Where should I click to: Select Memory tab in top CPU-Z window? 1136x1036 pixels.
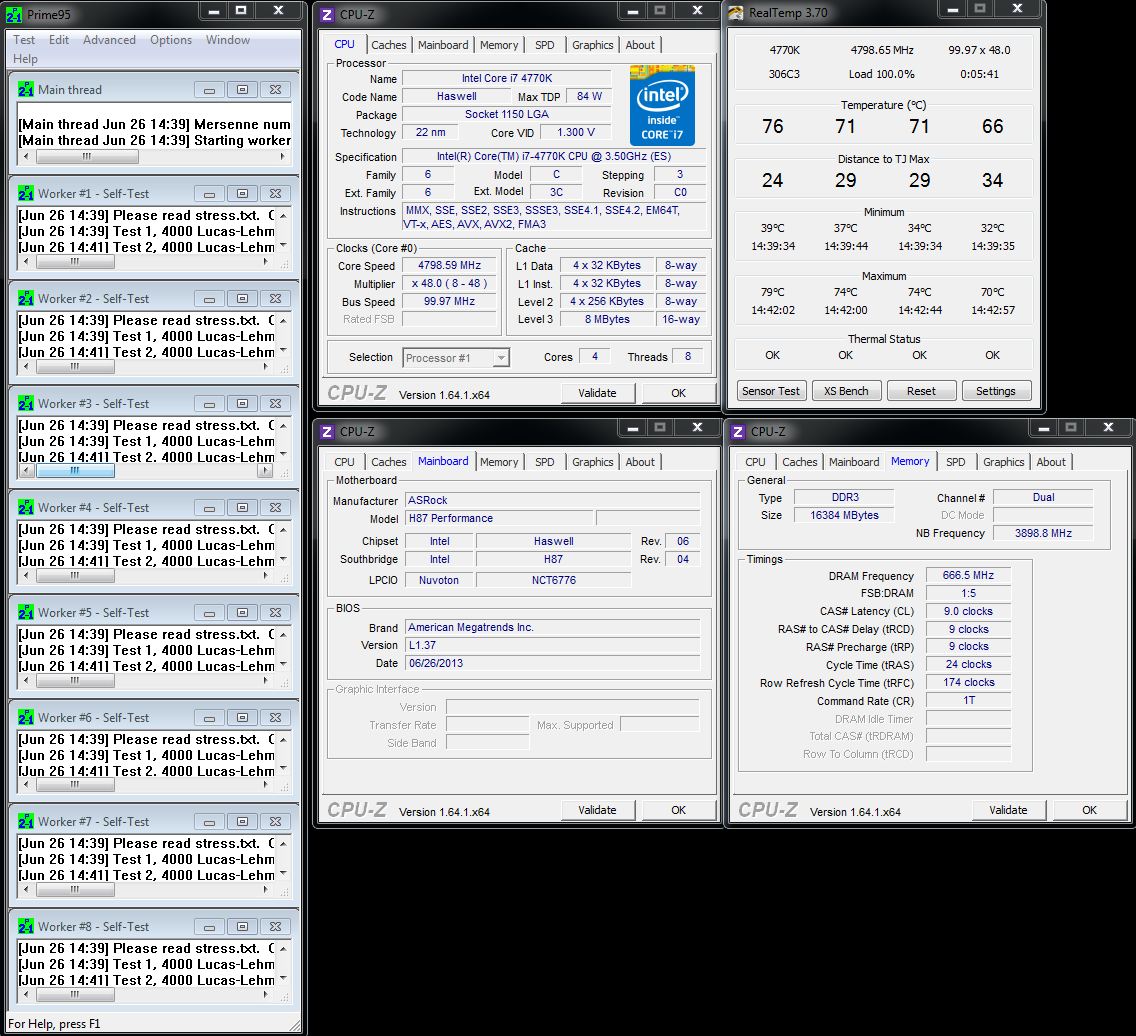coord(499,45)
